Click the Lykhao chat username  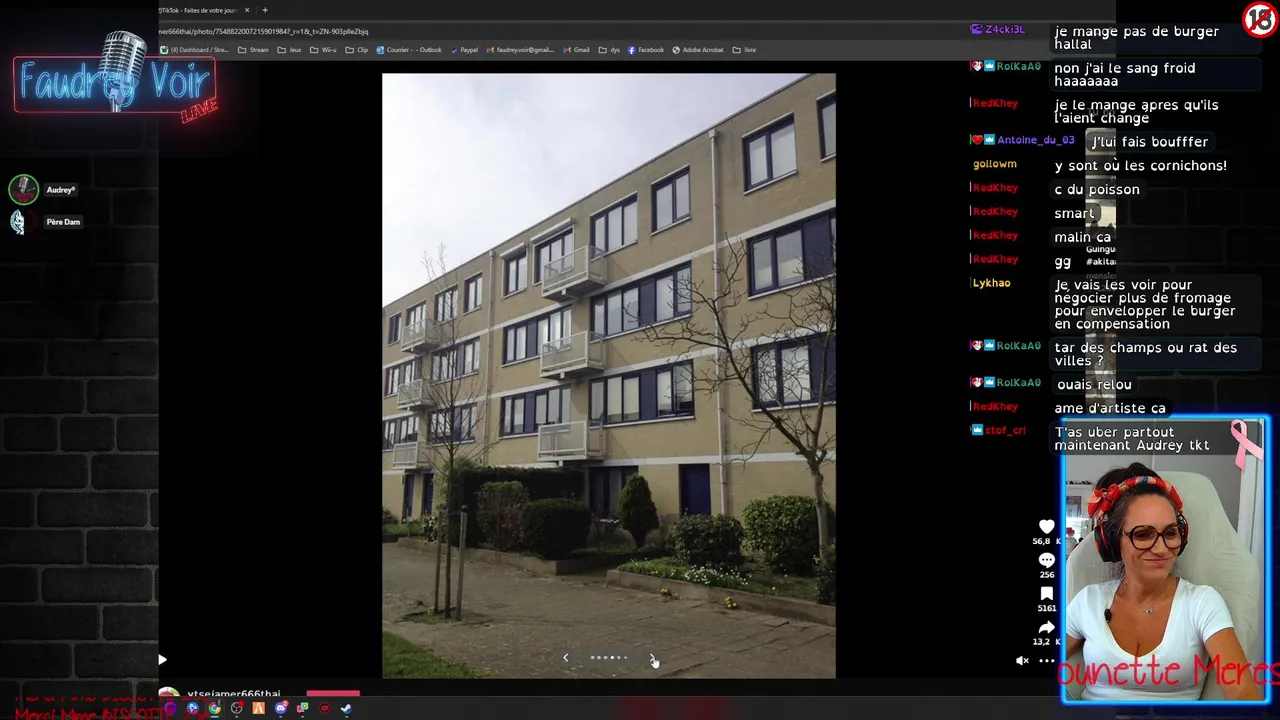pos(992,283)
